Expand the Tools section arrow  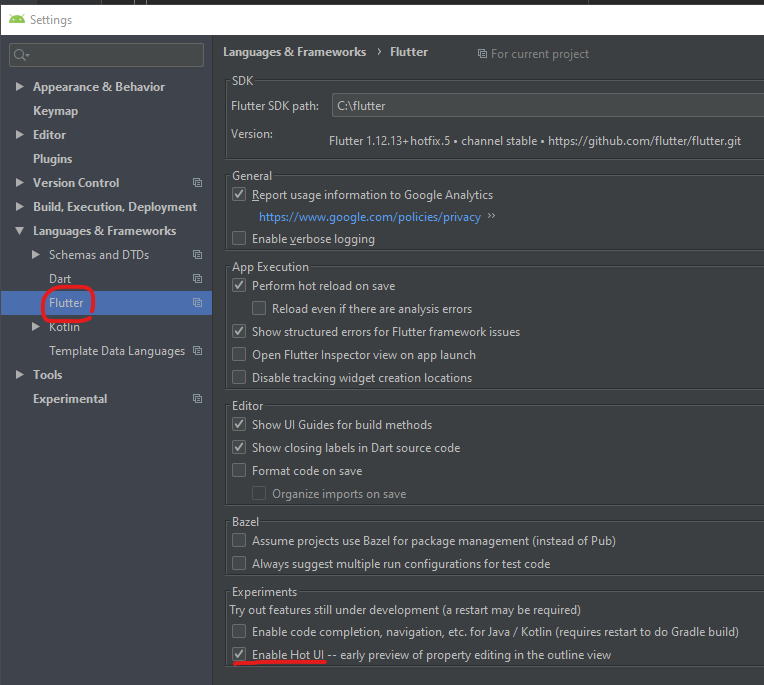[19, 375]
